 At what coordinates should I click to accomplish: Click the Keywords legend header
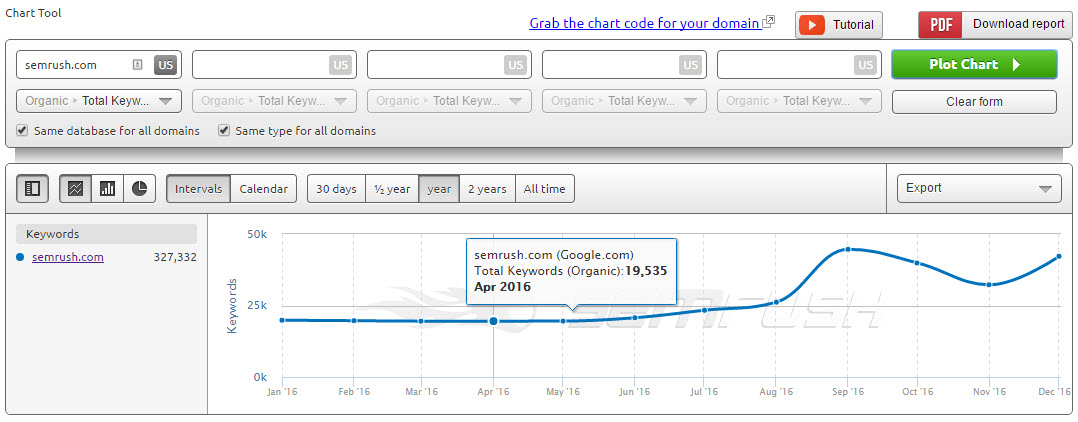(x=107, y=234)
